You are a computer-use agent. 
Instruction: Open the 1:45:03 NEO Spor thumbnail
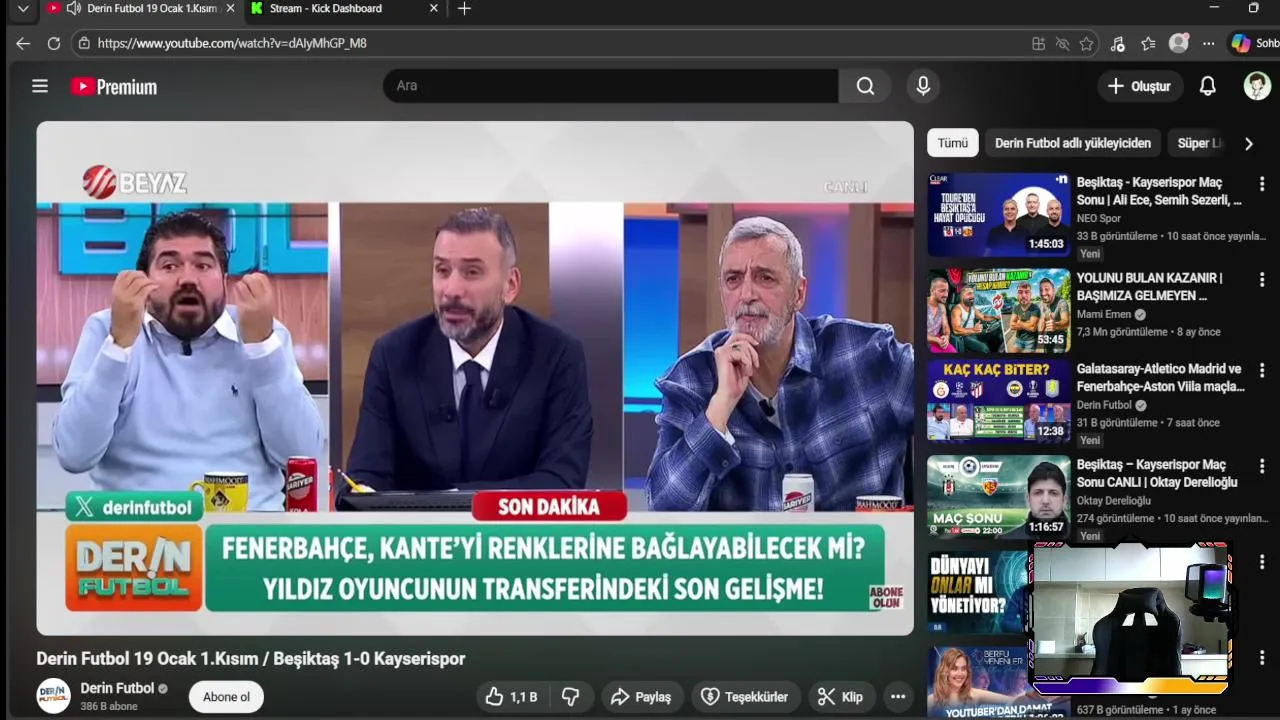999,215
